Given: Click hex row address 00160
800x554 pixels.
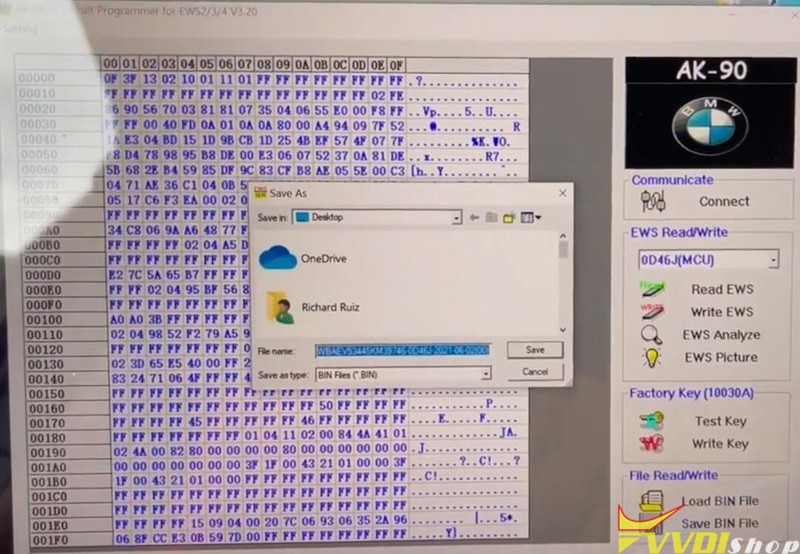Looking at the screenshot, I should pos(46,409).
